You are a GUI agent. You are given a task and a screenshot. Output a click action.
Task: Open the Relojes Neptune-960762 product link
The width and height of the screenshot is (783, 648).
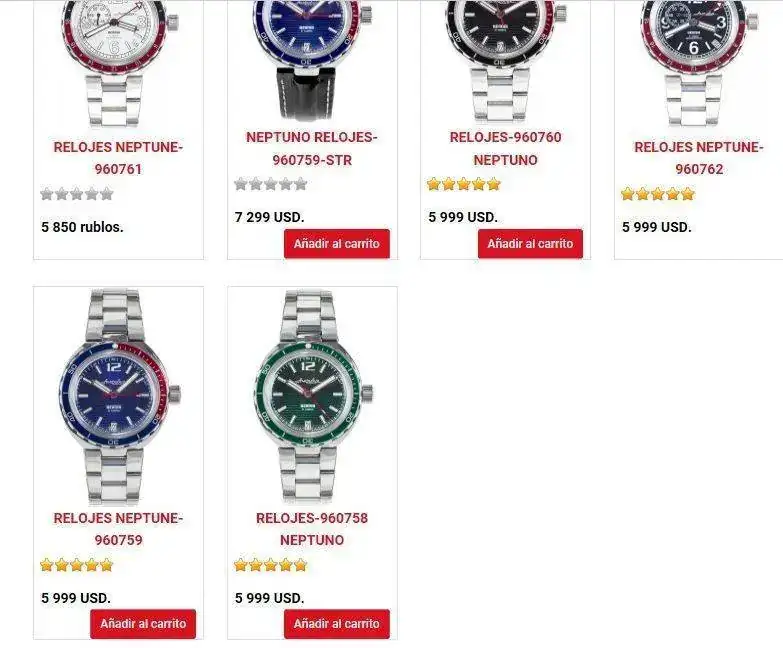699,158
